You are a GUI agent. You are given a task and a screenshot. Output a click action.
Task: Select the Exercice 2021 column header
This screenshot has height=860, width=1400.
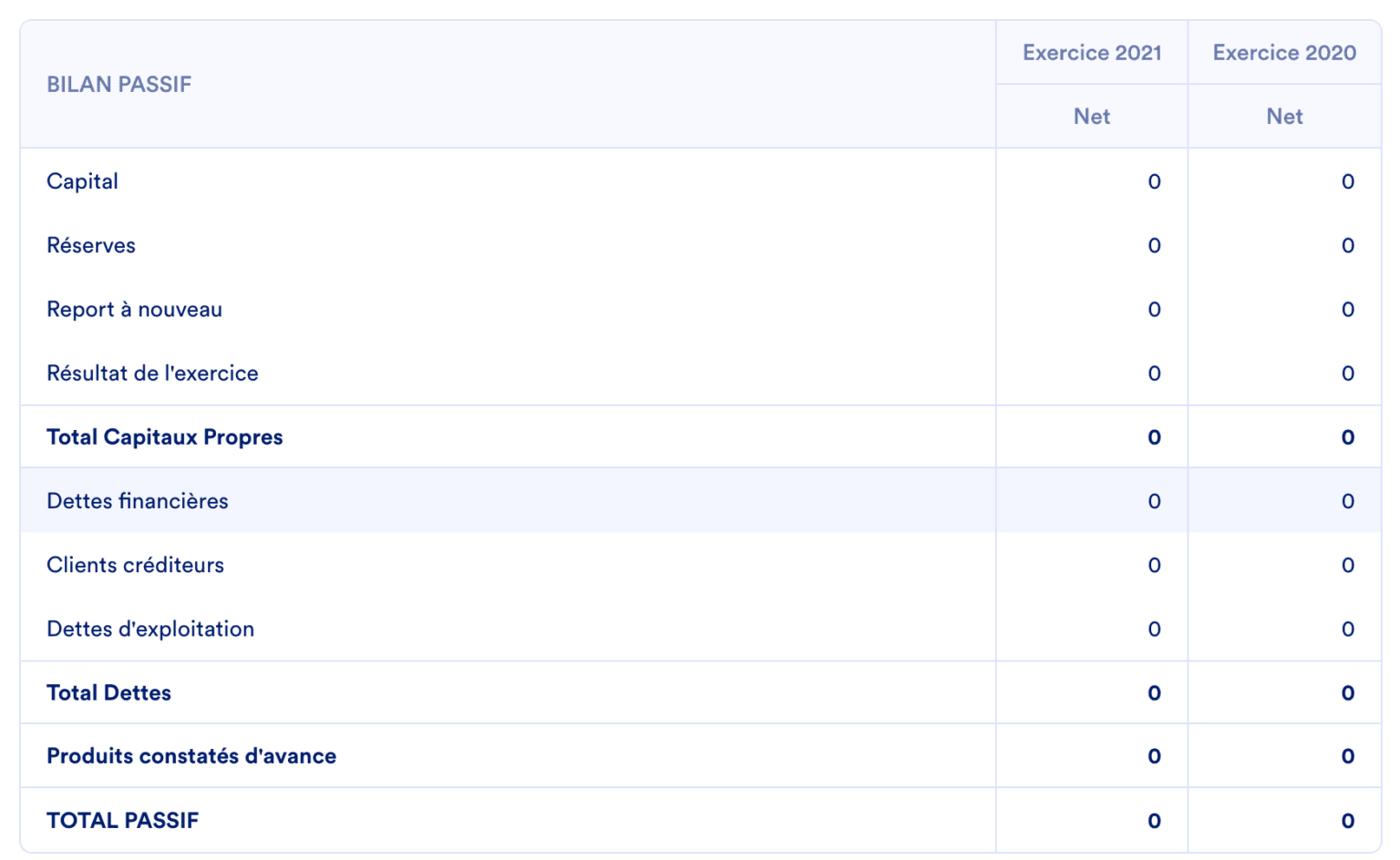[x=1092, y=53]
